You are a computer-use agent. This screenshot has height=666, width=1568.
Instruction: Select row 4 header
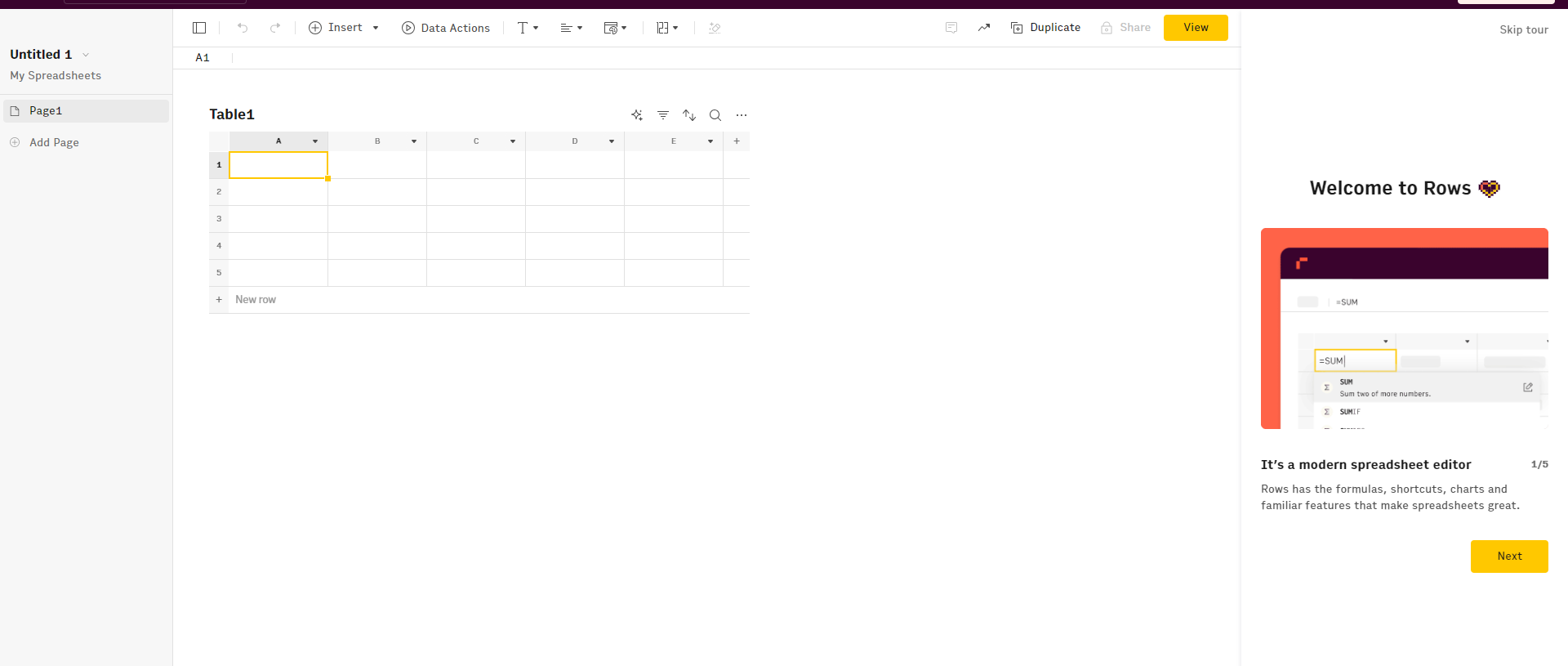219,246
